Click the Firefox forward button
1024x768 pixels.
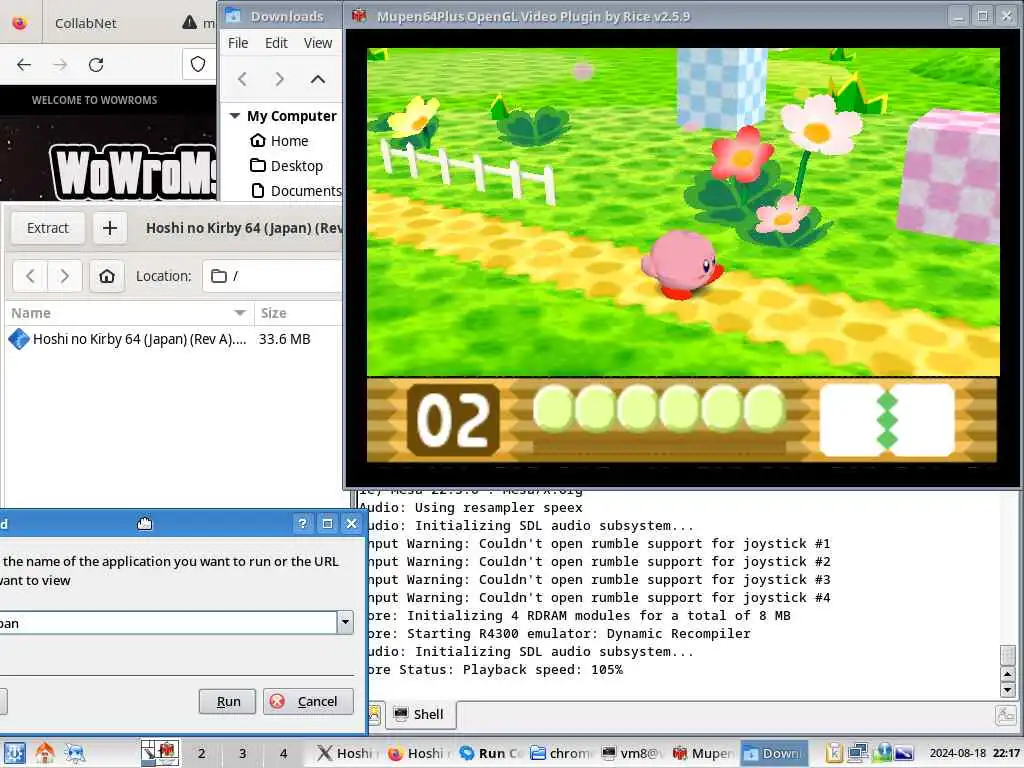[60, 65]
